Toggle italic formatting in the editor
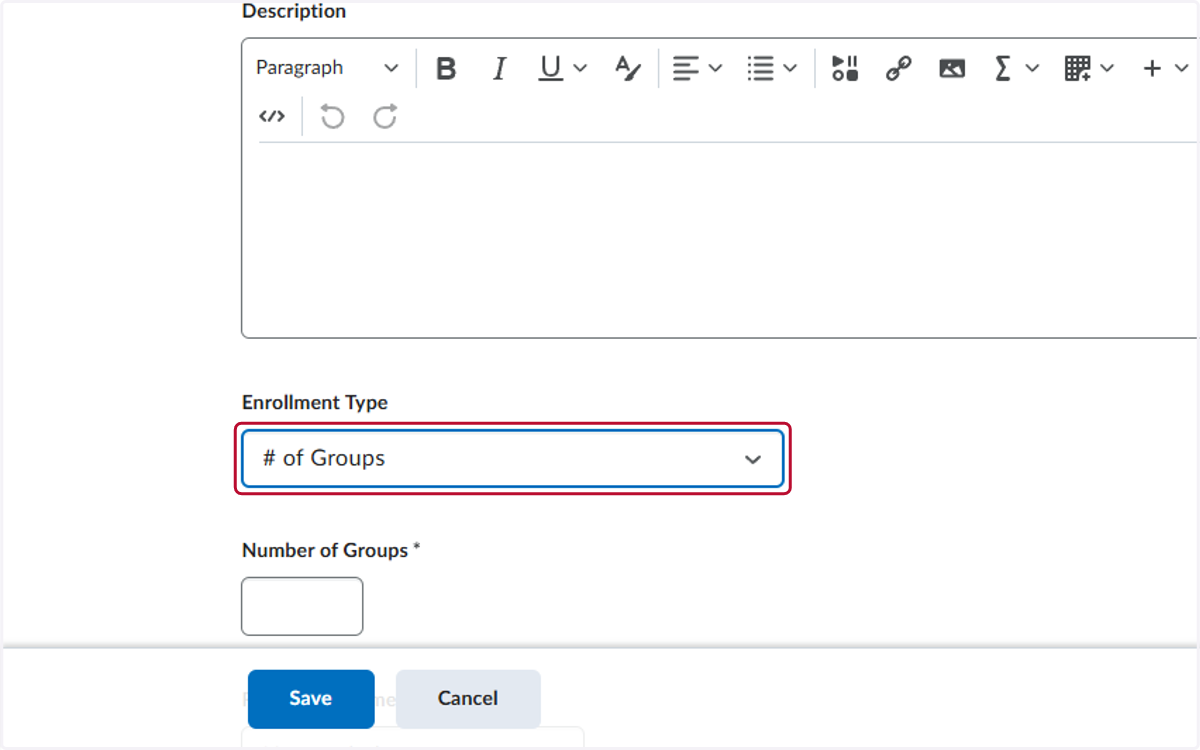The height and width of the screenshot is (750, 1200). 499,68
